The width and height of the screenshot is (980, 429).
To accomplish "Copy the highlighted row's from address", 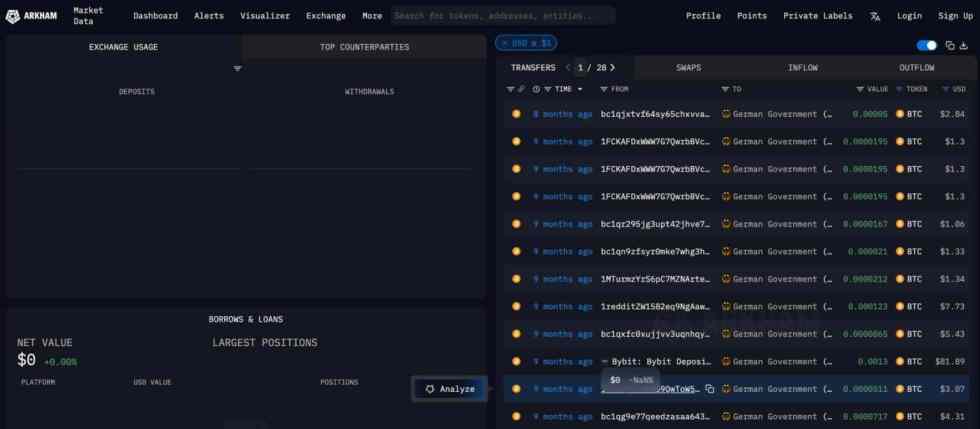I will (x=709, y=388).
